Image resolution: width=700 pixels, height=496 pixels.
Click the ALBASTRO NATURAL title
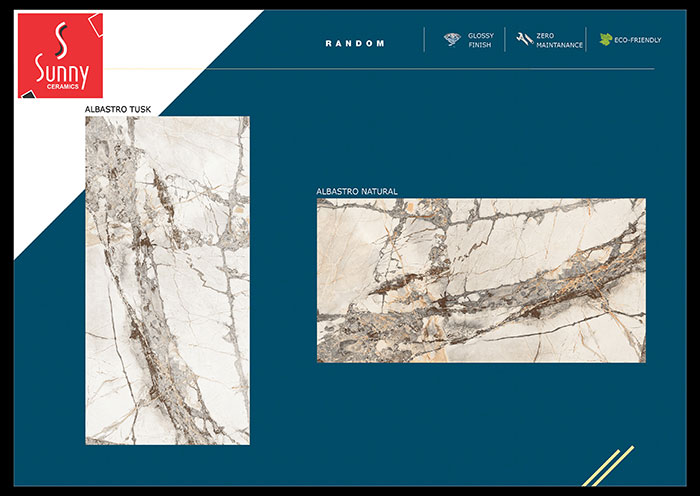coord(357,192)
